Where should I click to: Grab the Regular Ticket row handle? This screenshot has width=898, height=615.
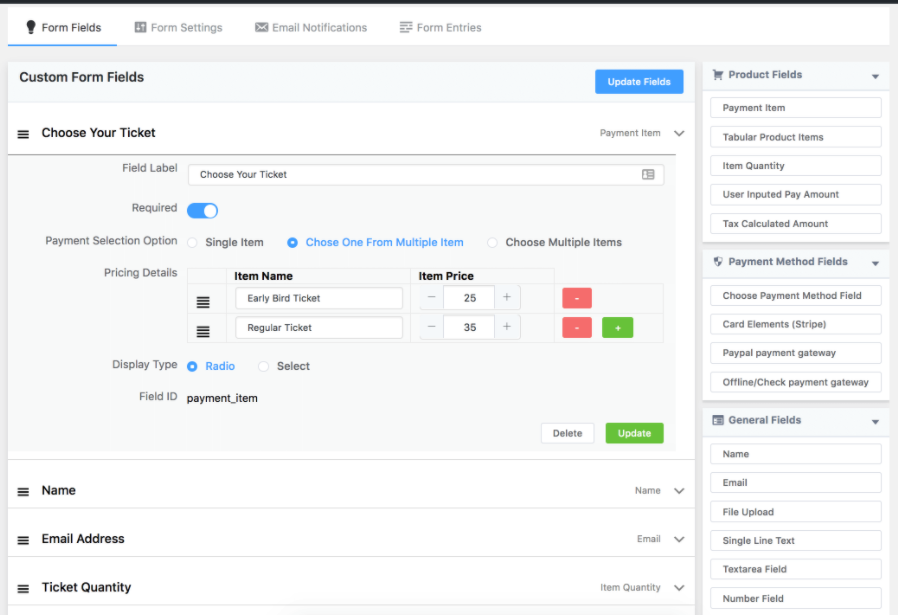pyautogui.click(x=203, y=332)
